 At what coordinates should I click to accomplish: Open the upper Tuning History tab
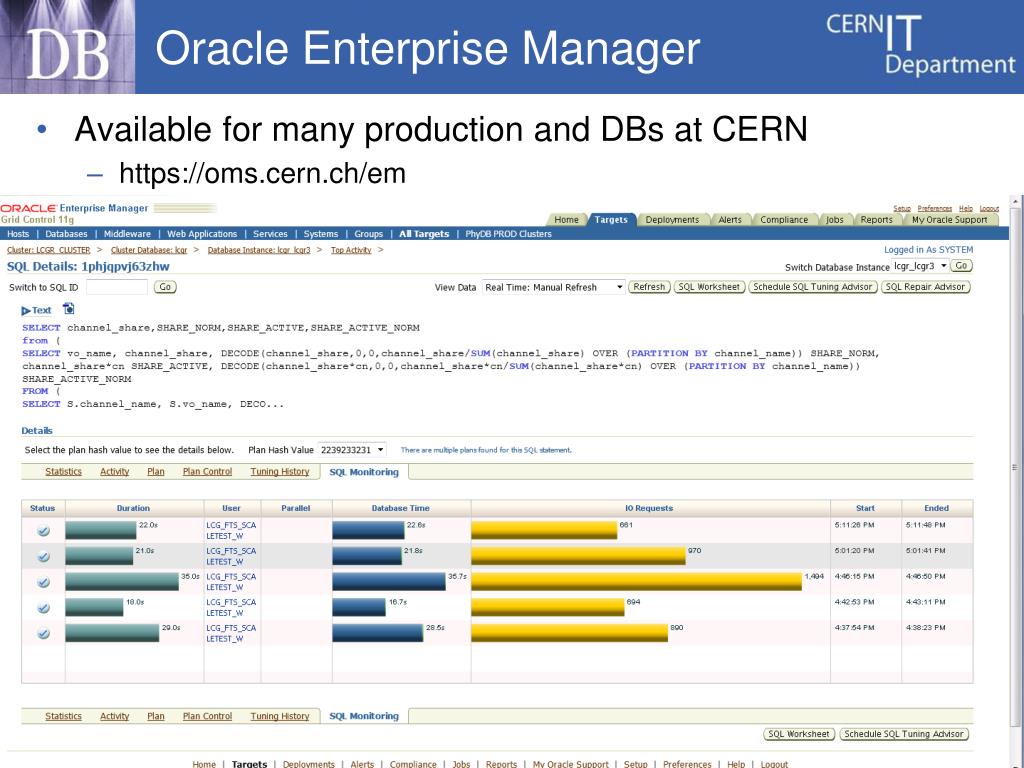tap(280, 472)
